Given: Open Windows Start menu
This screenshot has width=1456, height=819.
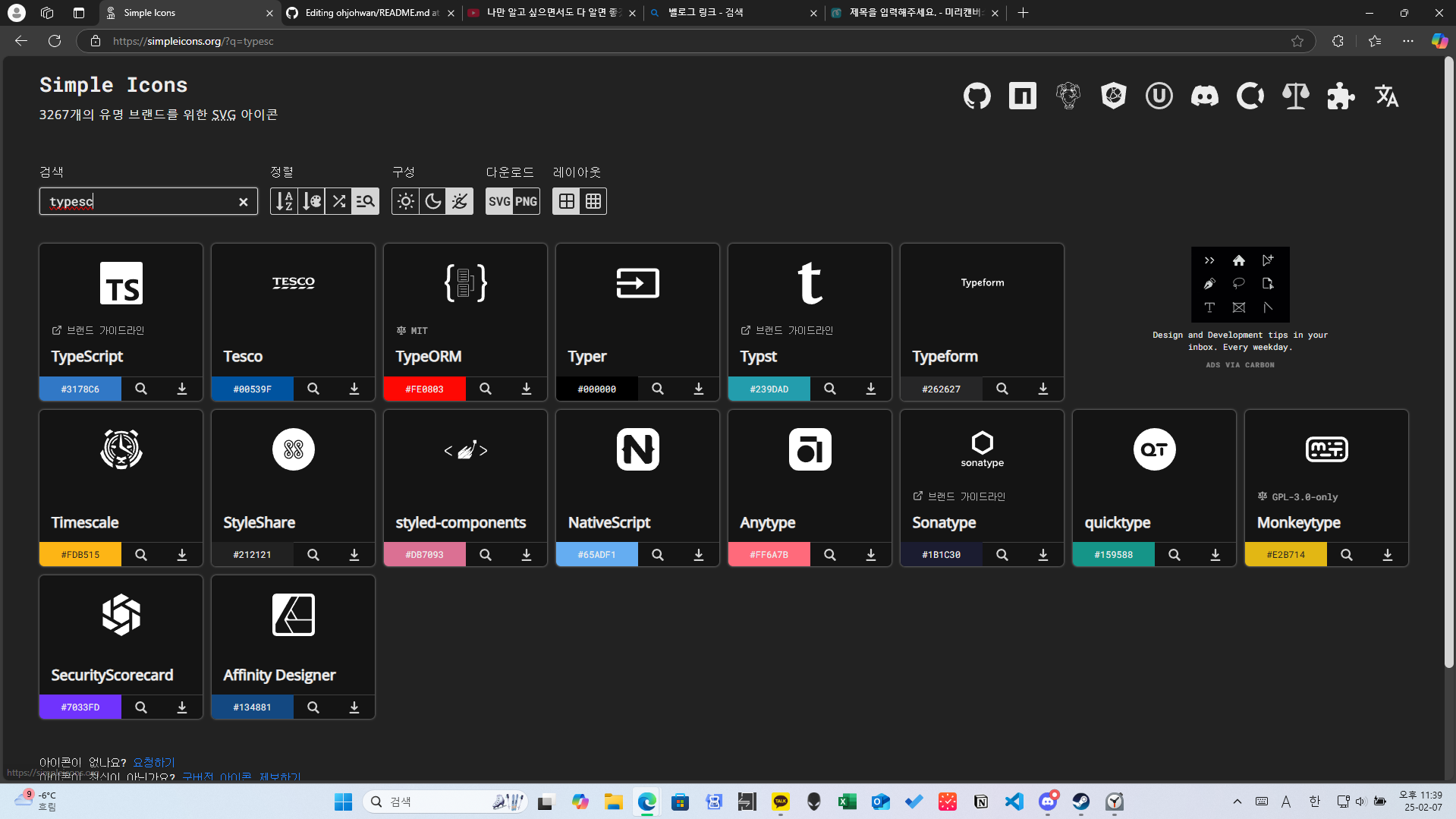Looking at the screenshot, I should [x=343, y=802].
